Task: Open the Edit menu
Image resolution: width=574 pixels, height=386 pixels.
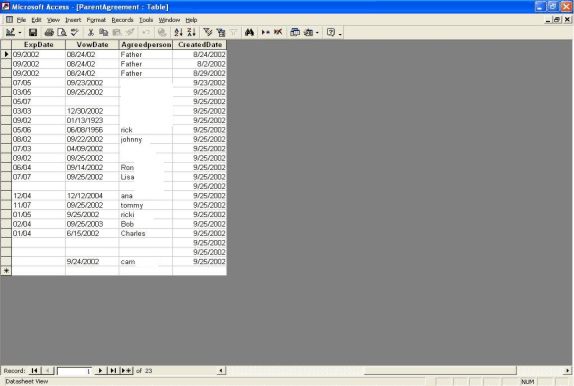Action: pyautogui.click(x=36, y=20)
